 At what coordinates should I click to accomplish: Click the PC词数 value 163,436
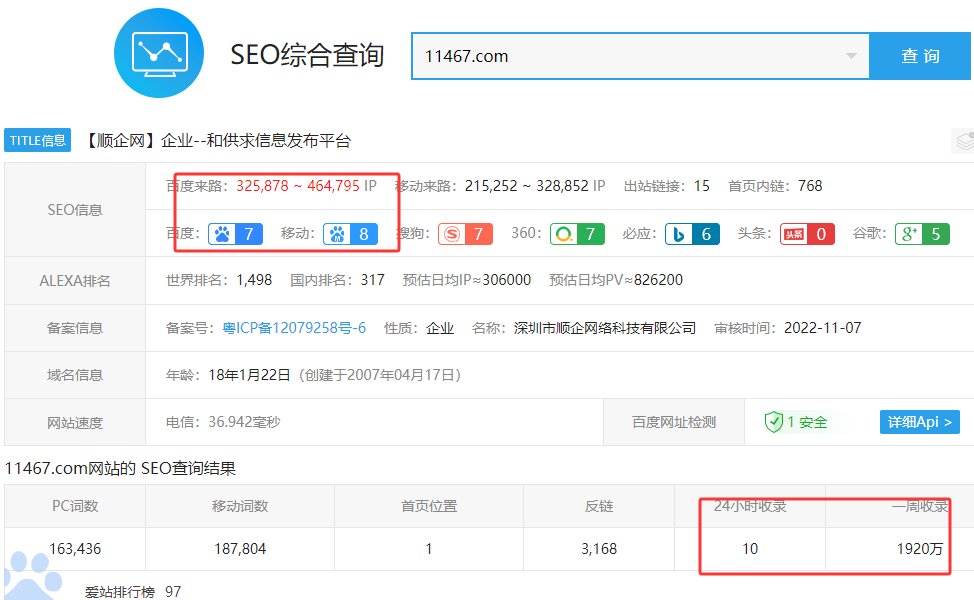click(75, 549)
